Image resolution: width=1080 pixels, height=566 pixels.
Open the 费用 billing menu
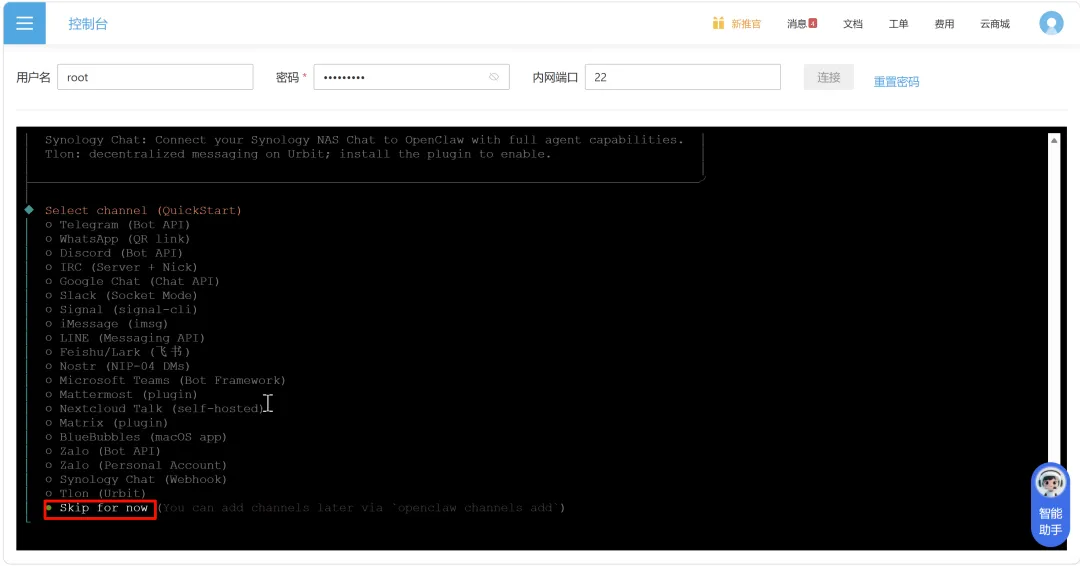click(x=944, y=23)
